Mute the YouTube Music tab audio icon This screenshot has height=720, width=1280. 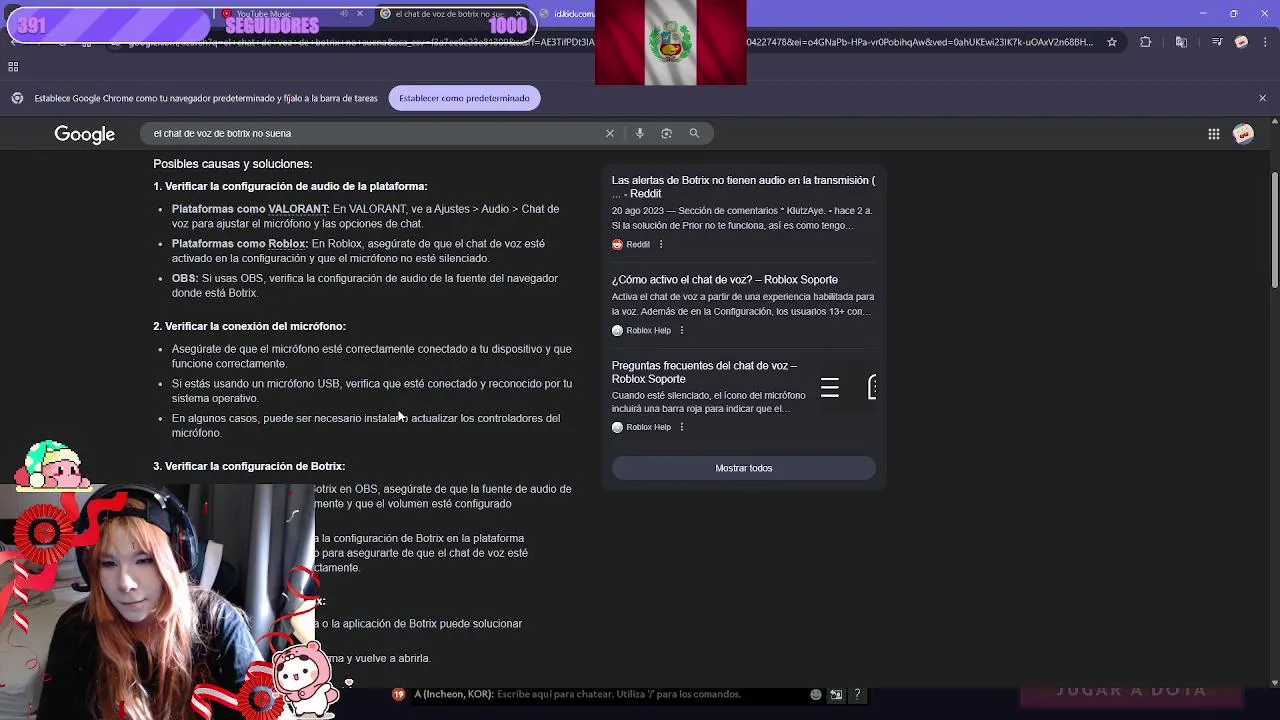click(344, 14)
